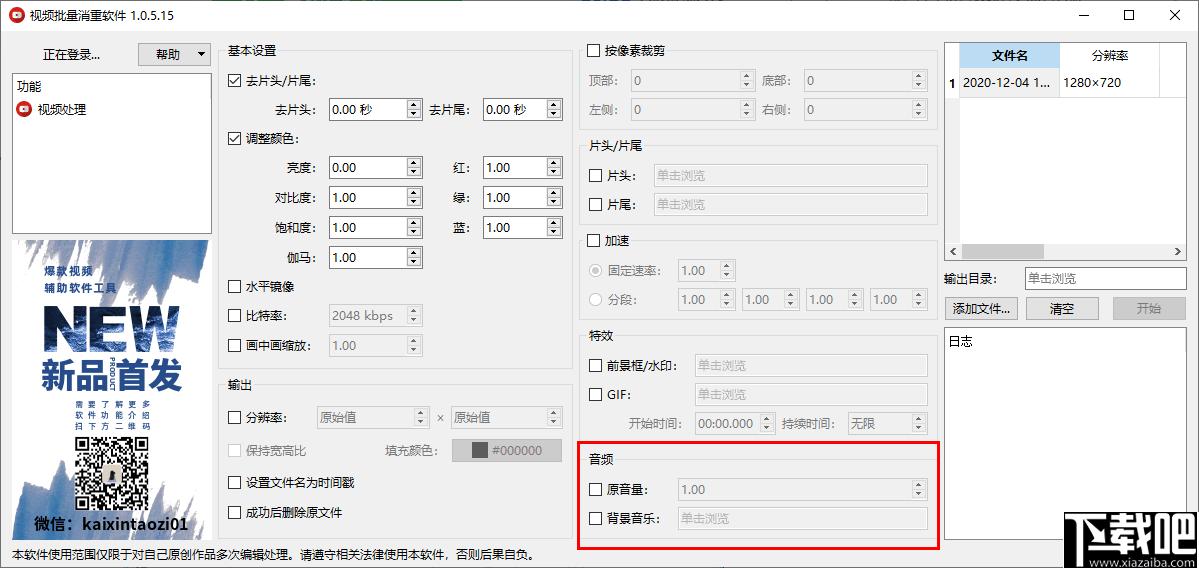Click the 对比度 value stepper
The height and width of the screenshot is (568, 1199).
(414, 197)
